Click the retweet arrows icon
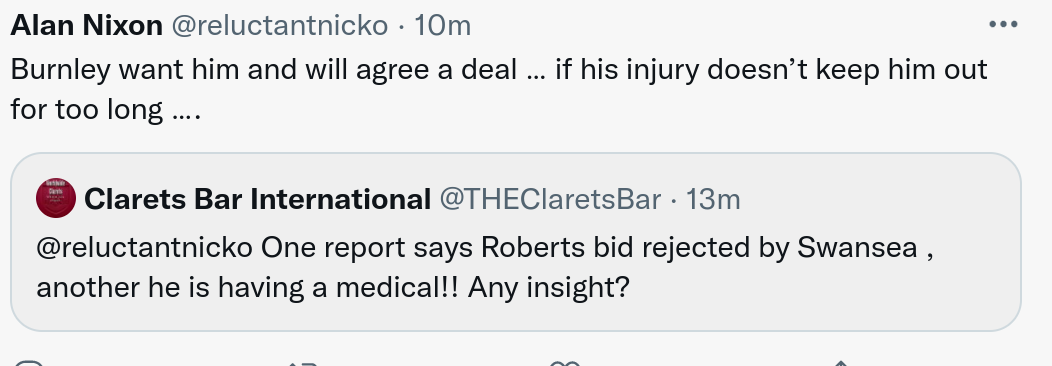Viewport: 1052px width, 366px height. [x=301, y=363]
